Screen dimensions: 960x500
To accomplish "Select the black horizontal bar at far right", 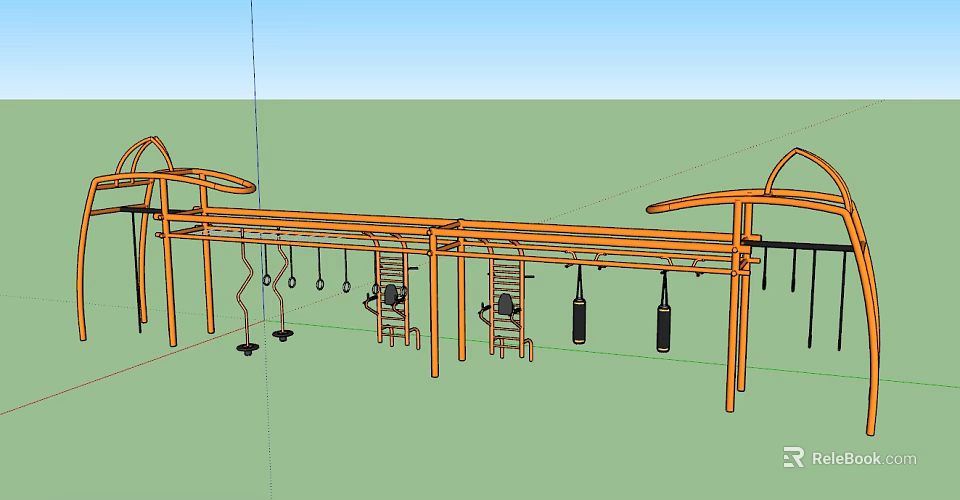I will 798,246.
